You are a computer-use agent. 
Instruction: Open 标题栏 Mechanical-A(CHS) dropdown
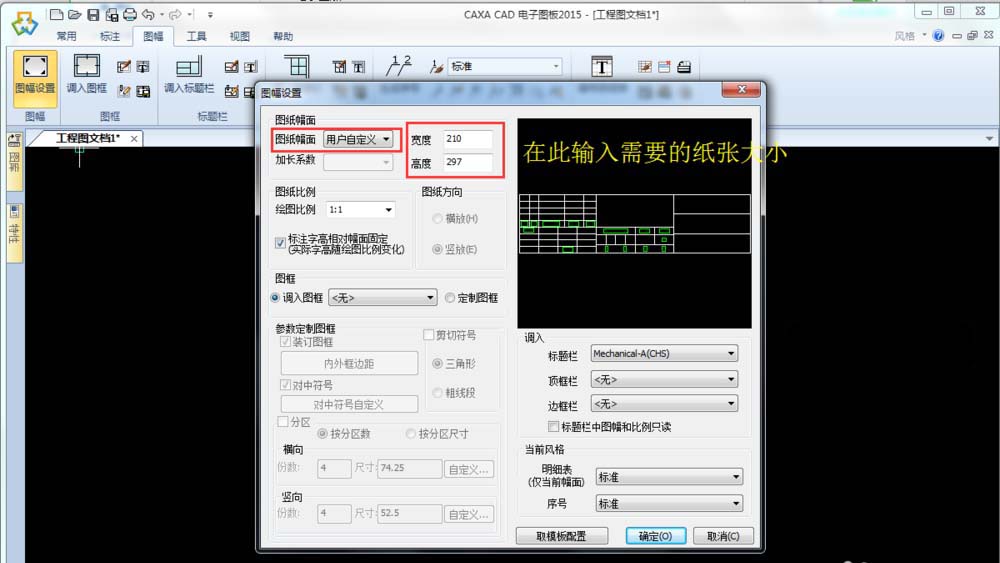point(664,354)
